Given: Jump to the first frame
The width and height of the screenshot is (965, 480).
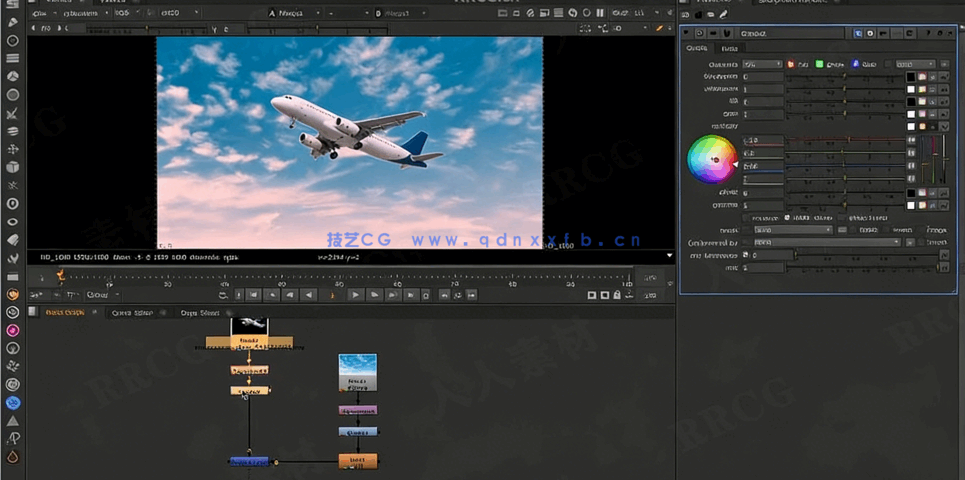Looking at the screenshot, I should [253, 295].
